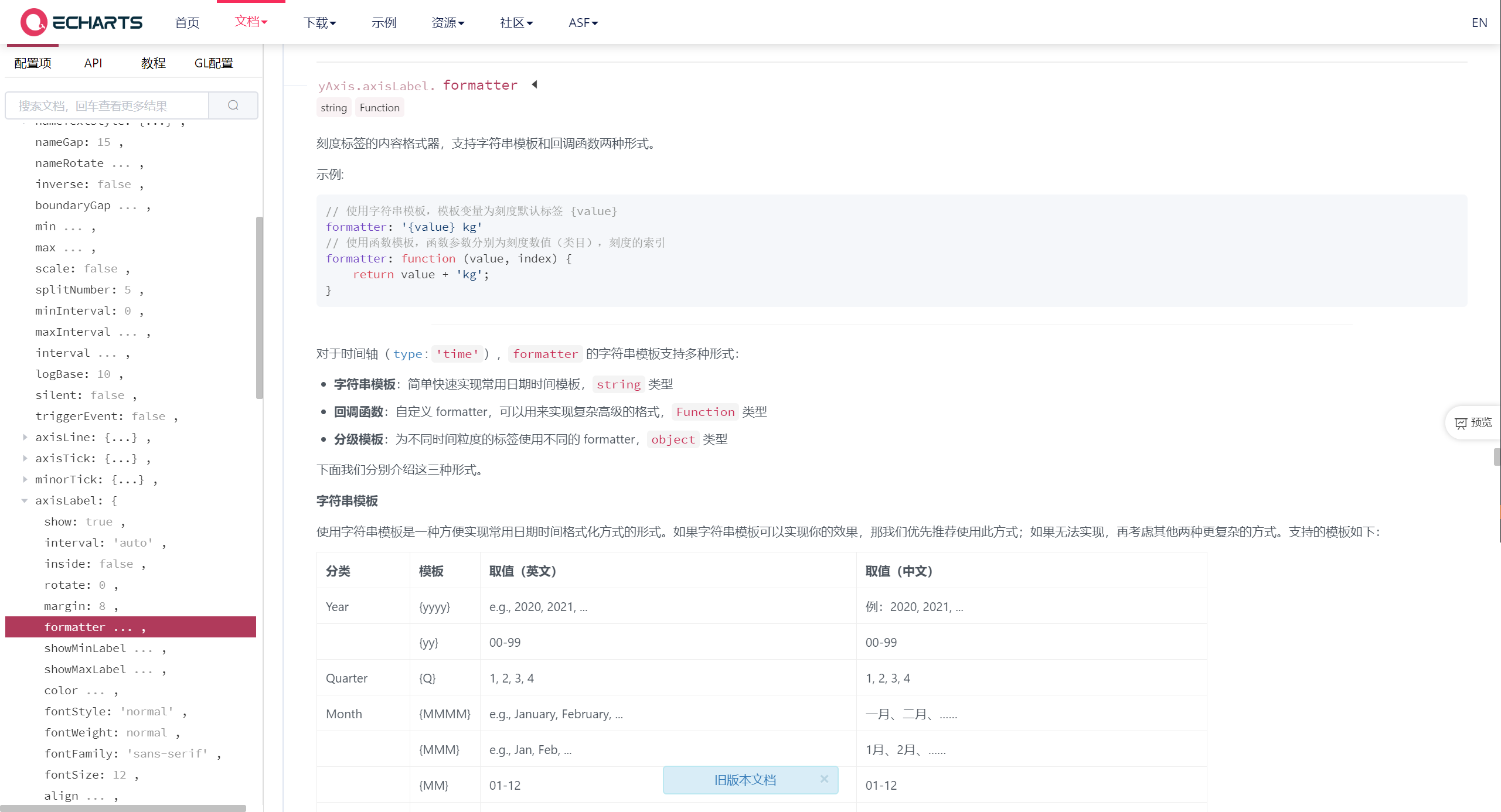The width and height of the screenshot is (1501, 812).
Task: Expand the axisLine tree node
Action: [25, 437]
